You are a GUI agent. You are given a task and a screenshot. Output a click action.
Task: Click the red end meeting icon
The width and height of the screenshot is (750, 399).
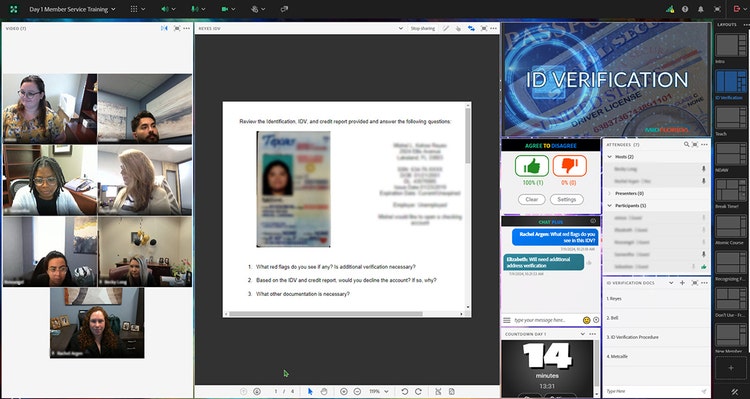pyautogui.click(x=737, y=9)
